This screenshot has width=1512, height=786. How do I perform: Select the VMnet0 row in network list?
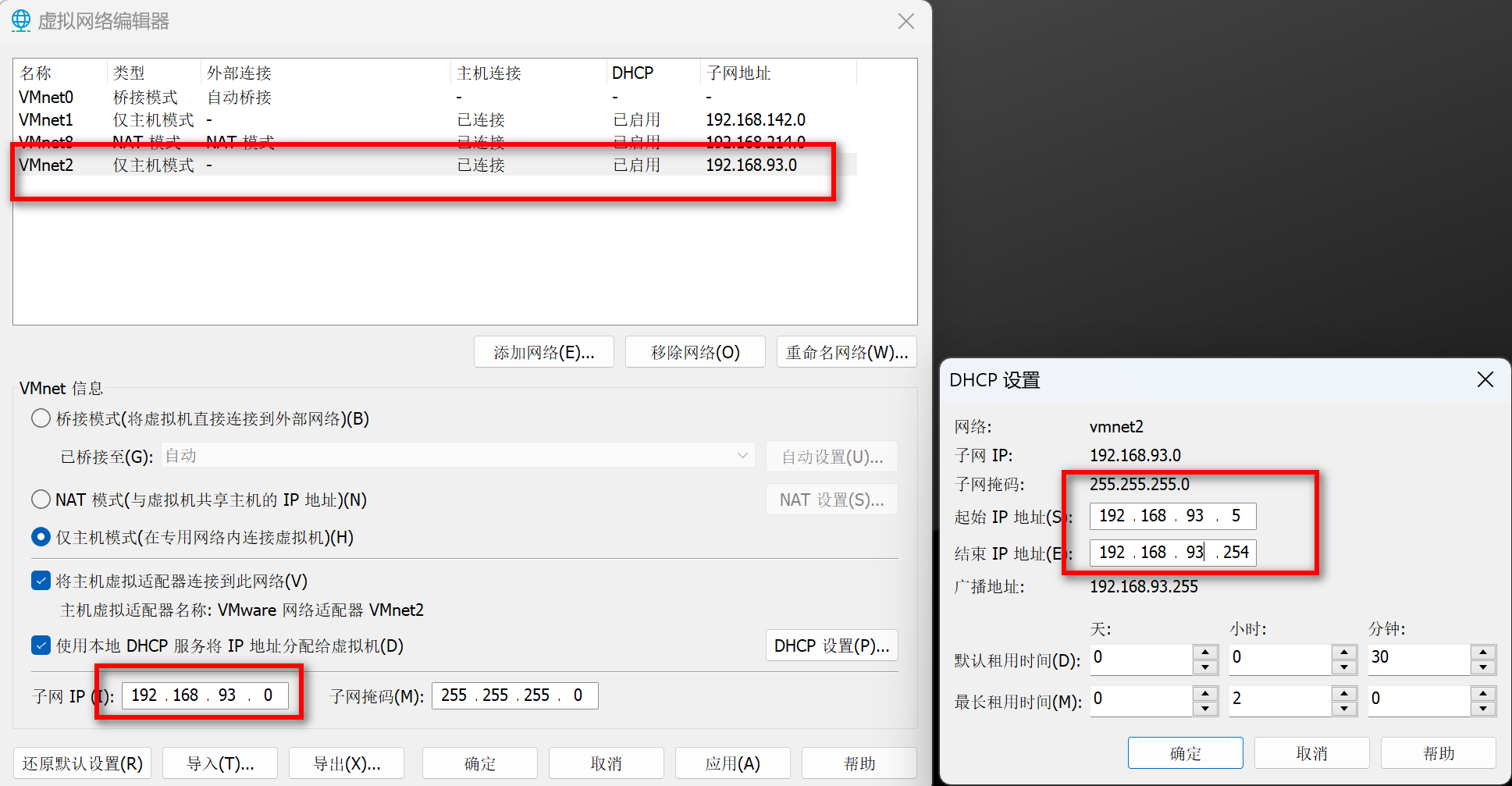[46, 98]
